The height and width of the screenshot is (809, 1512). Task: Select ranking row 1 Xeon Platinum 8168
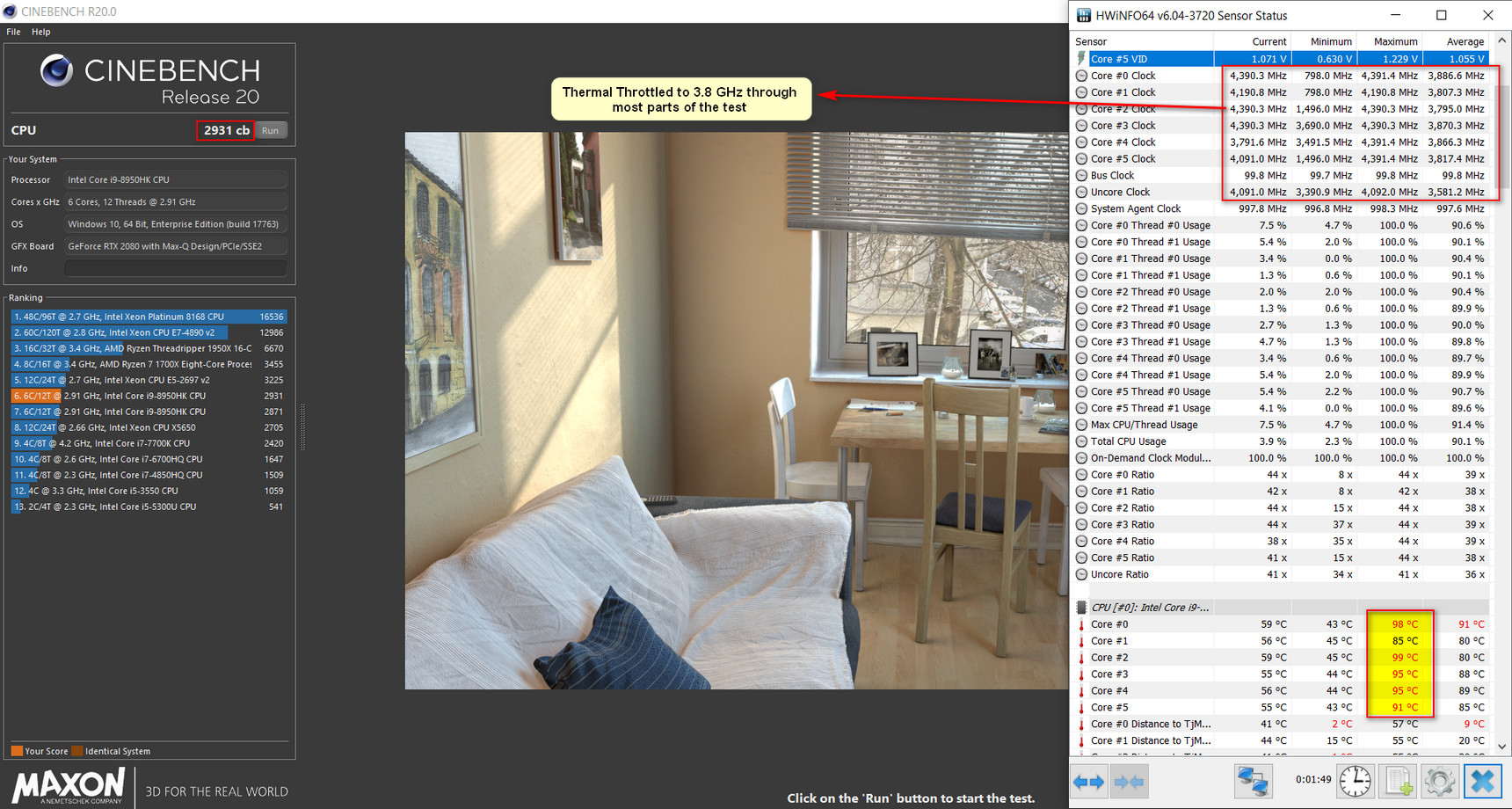(x=149, y=317)
